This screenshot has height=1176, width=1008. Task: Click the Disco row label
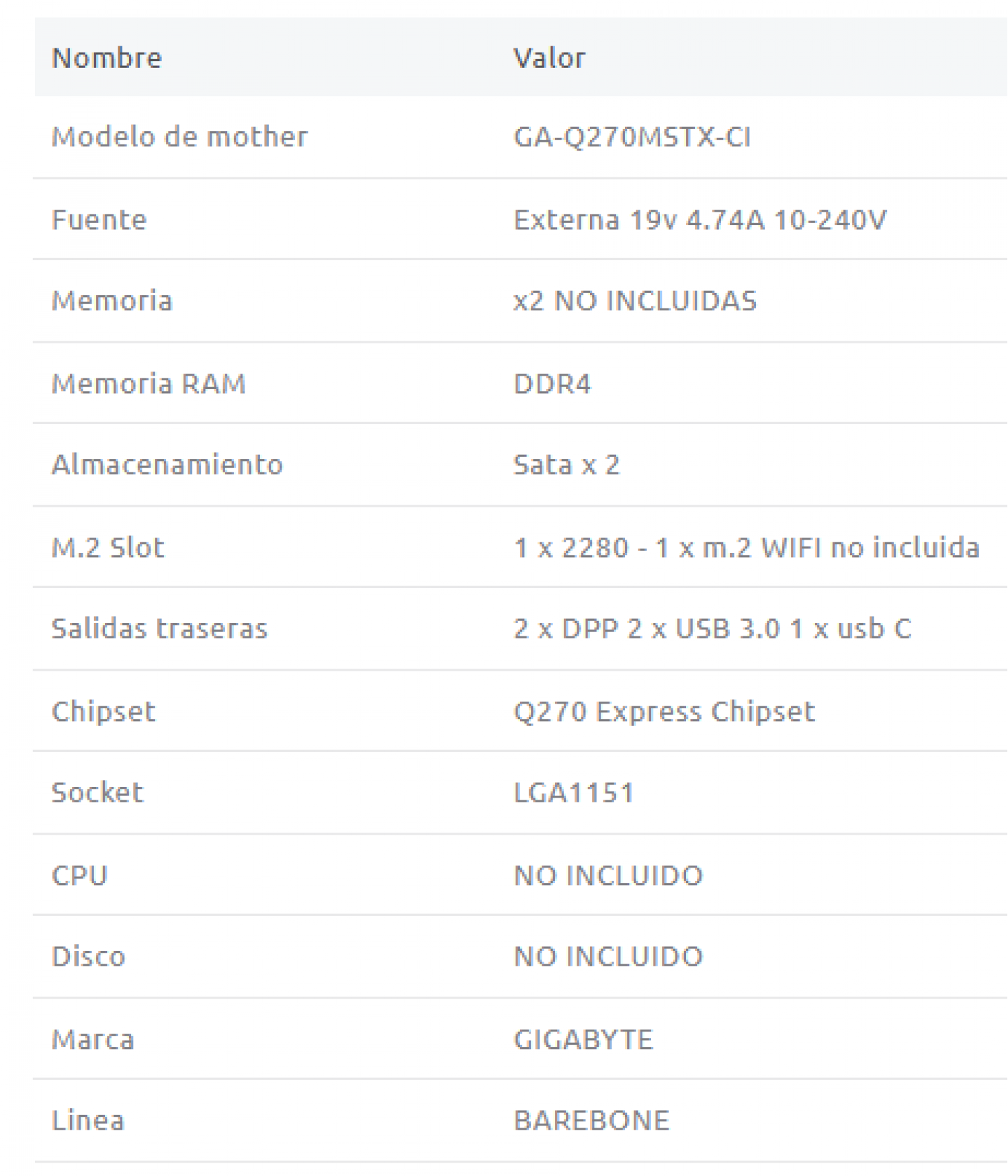(x=89, y=956)
